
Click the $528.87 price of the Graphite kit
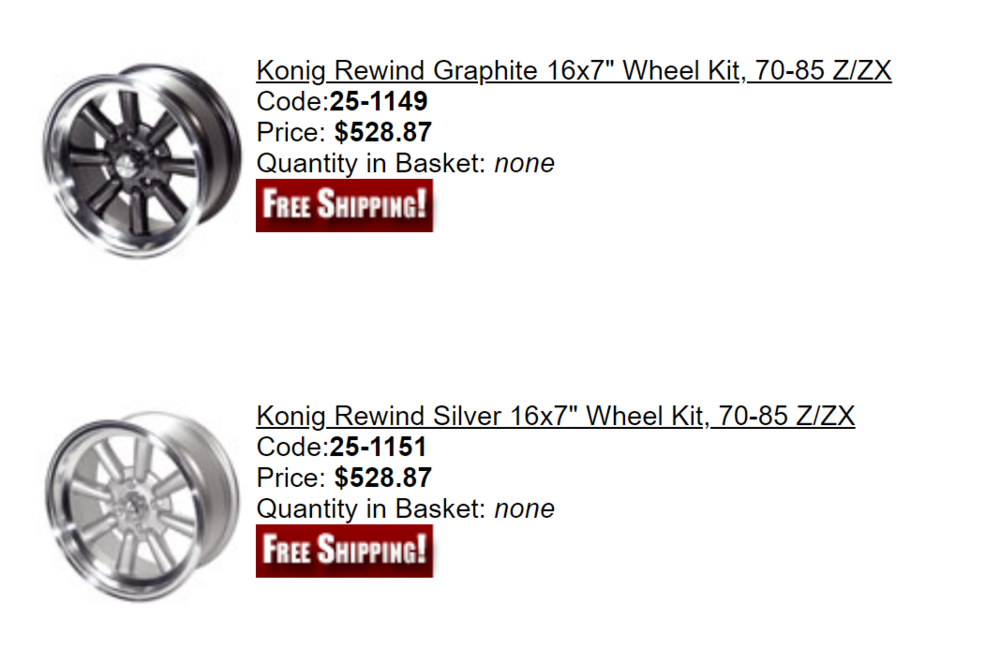(383, 133)
